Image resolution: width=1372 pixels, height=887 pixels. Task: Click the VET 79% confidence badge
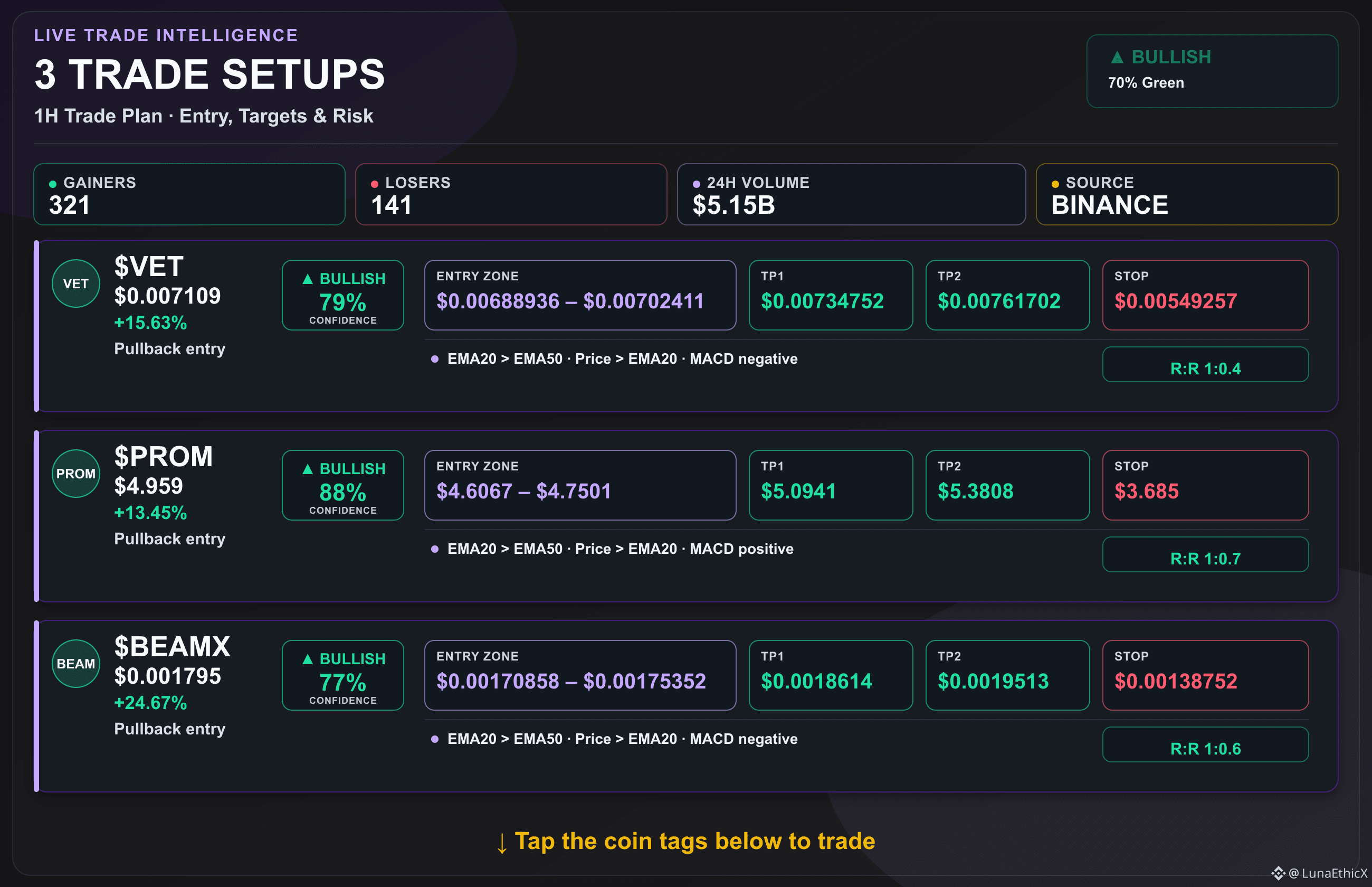[x=343, y=295]
